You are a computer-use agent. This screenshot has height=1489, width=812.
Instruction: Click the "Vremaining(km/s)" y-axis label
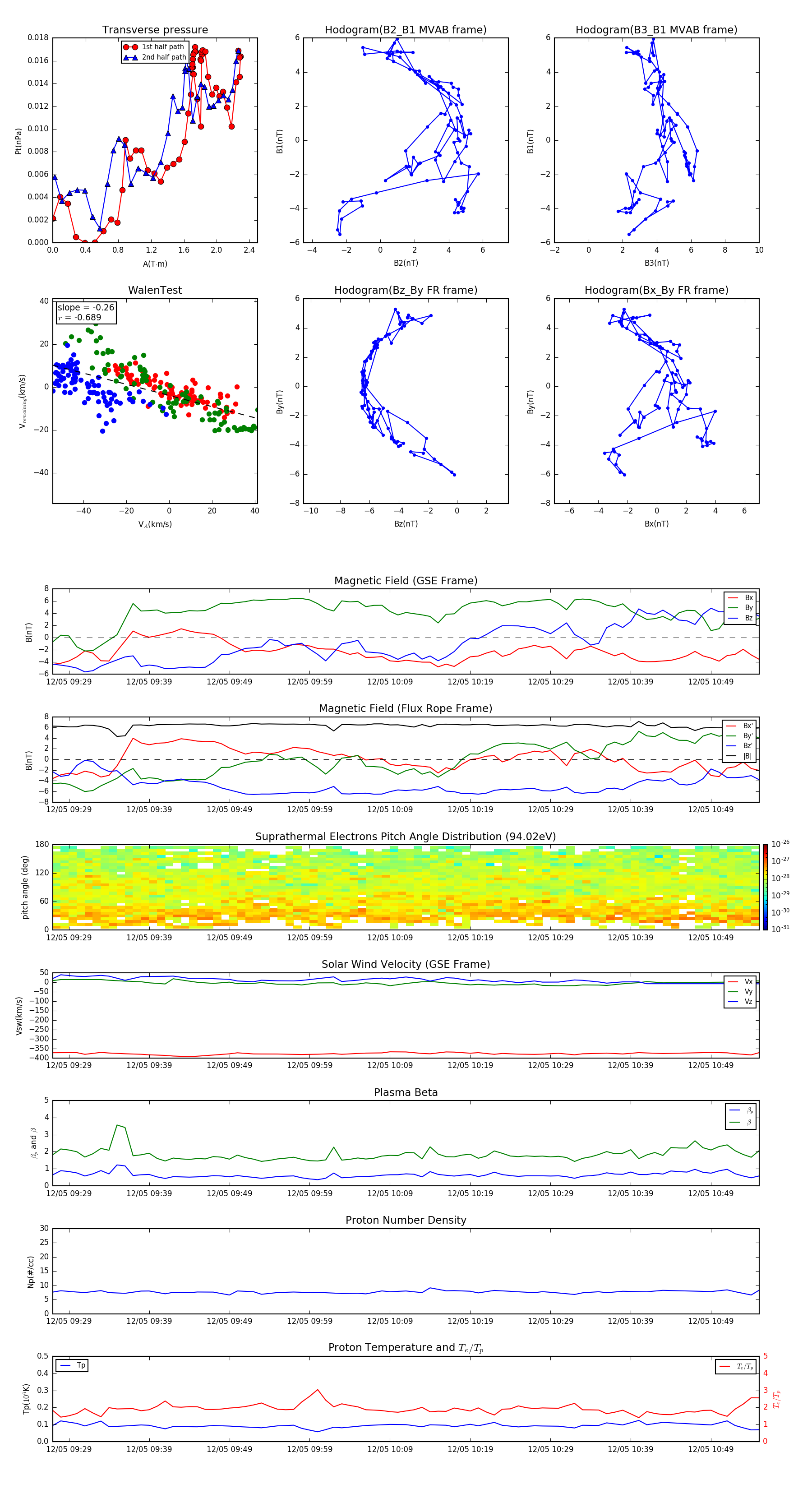click(x=23, y=401)
